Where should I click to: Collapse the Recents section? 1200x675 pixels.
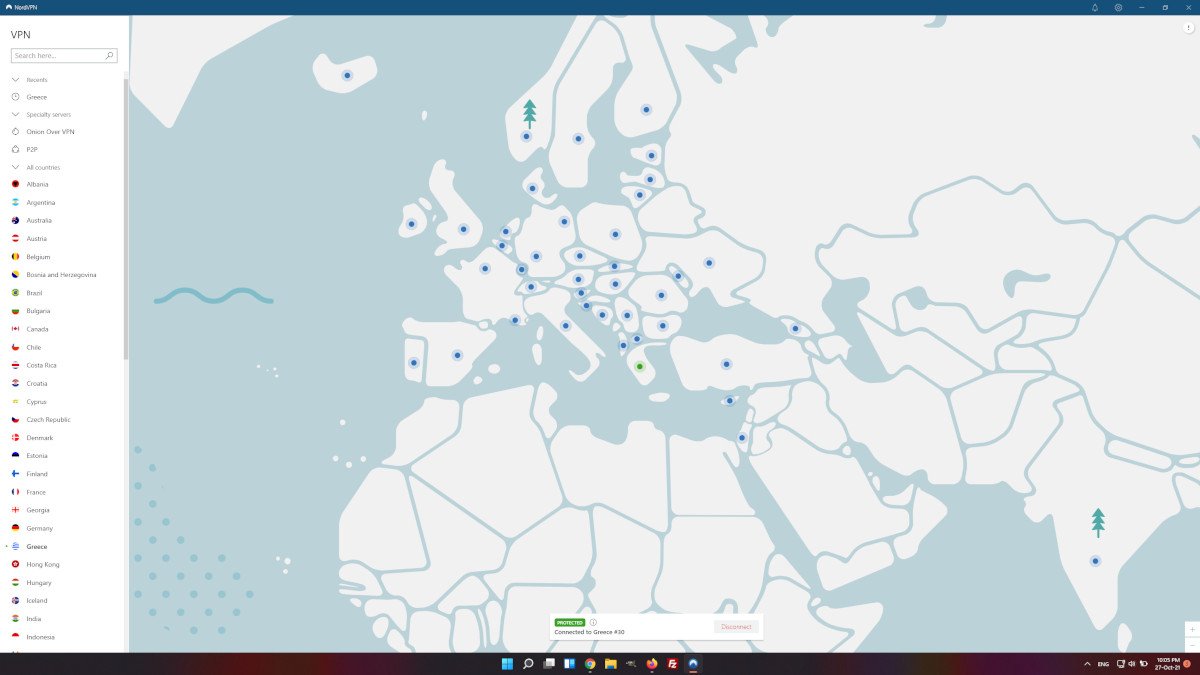pos(16,80)
